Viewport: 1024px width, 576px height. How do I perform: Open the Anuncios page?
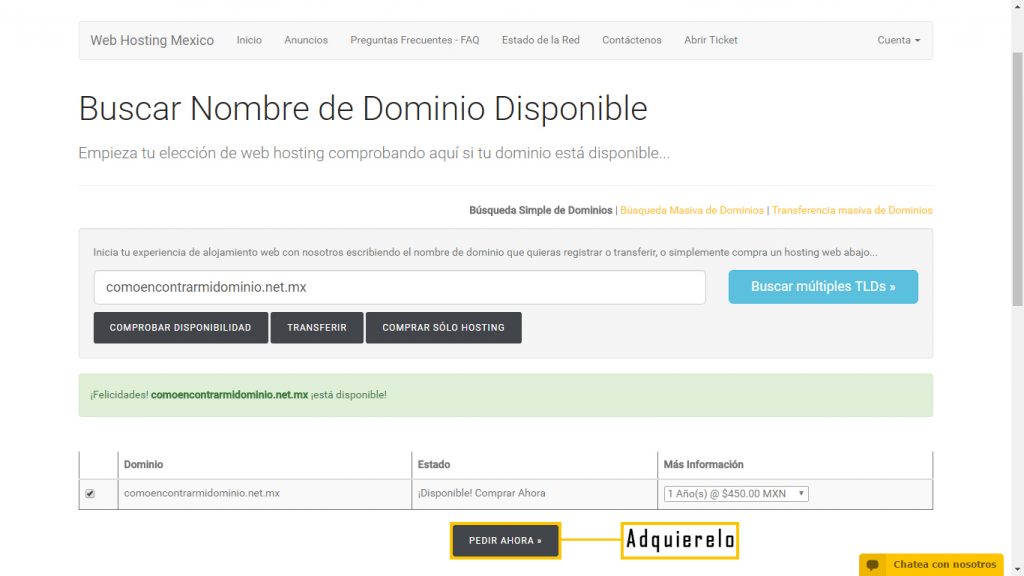pos(306,40)
